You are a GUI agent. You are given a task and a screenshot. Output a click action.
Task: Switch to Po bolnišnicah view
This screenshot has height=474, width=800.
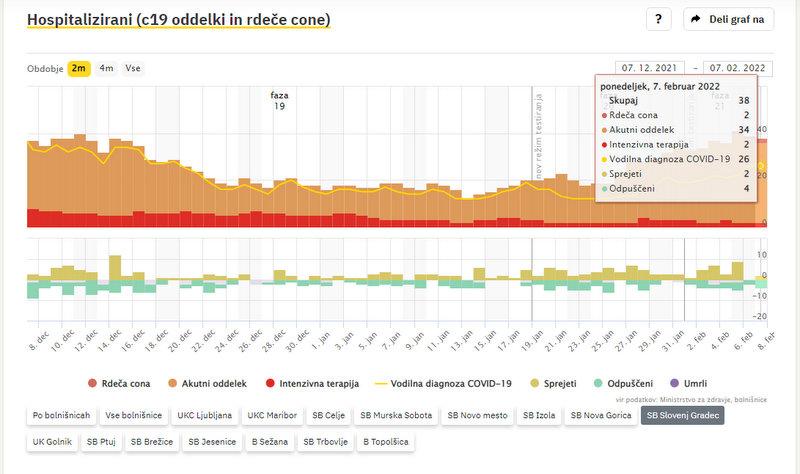click(62, 414)
